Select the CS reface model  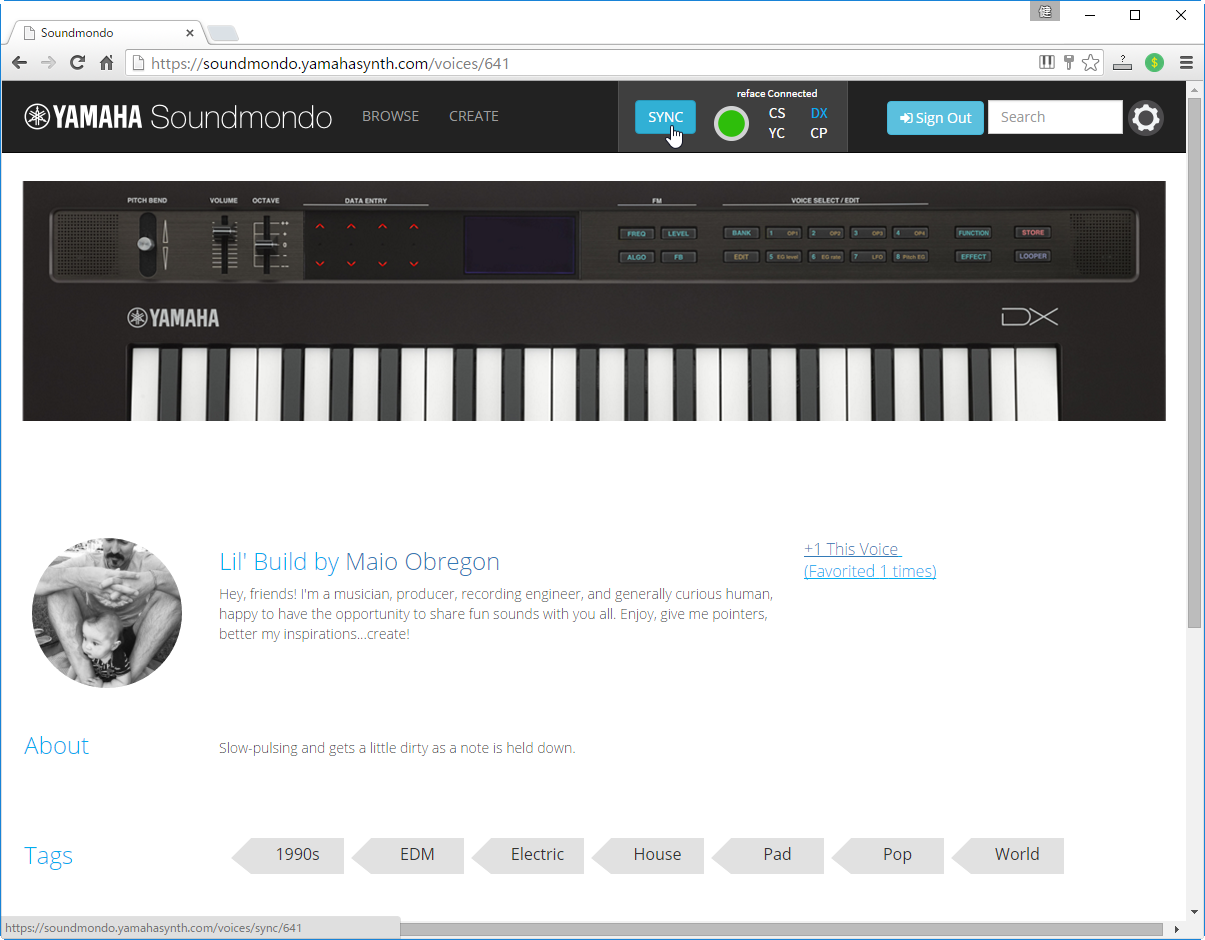[777, 113]
